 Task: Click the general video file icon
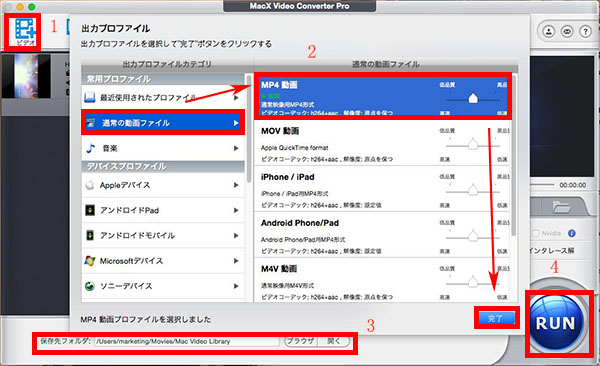(91, 123)
